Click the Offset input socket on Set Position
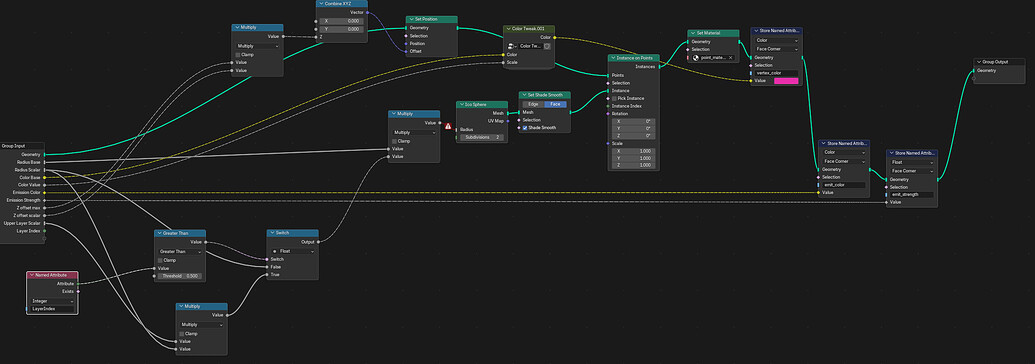The image size is (1035, 364). coord(406,51)
